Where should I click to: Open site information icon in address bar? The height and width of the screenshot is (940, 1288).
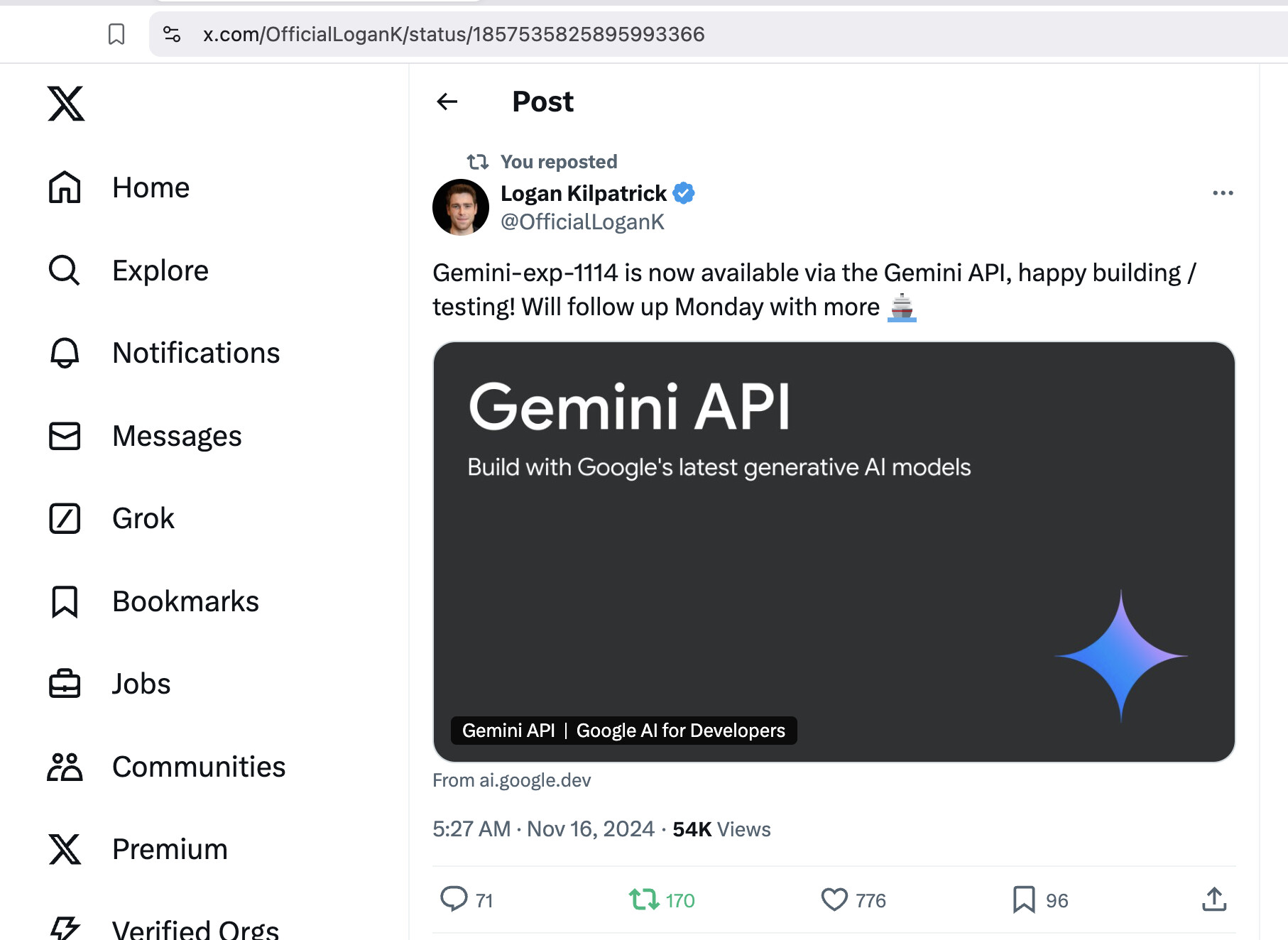(x=172, y=34)
